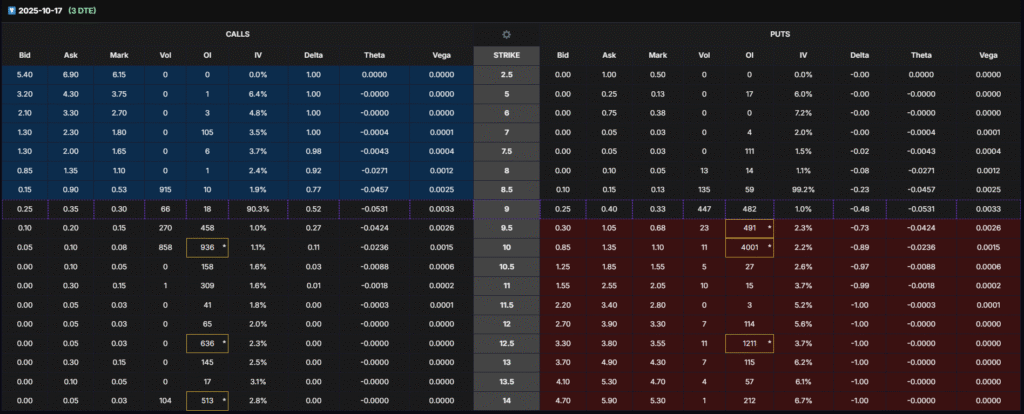Open the gear settings icon above STRIKE
1024x414 pixels.
click(x=506, y=34)
